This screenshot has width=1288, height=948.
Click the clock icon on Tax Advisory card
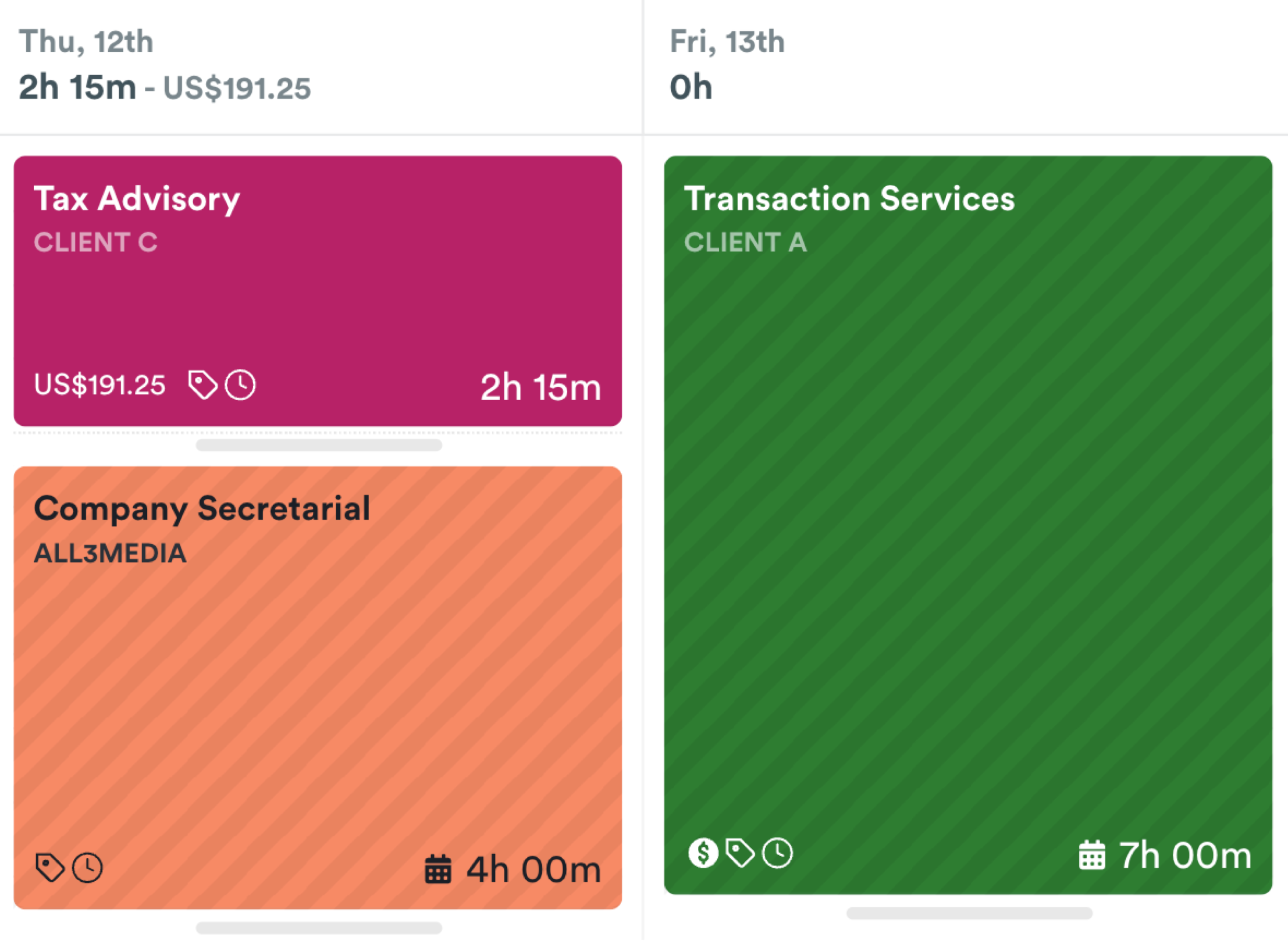coord(240,385)
